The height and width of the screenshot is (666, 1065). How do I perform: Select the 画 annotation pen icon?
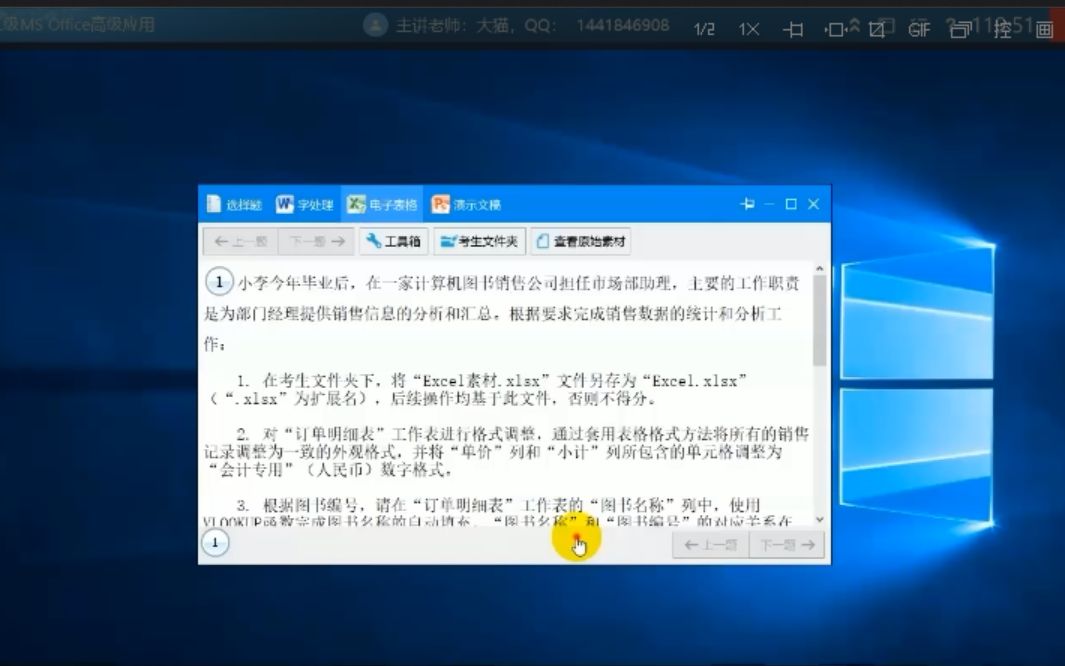1046,28
